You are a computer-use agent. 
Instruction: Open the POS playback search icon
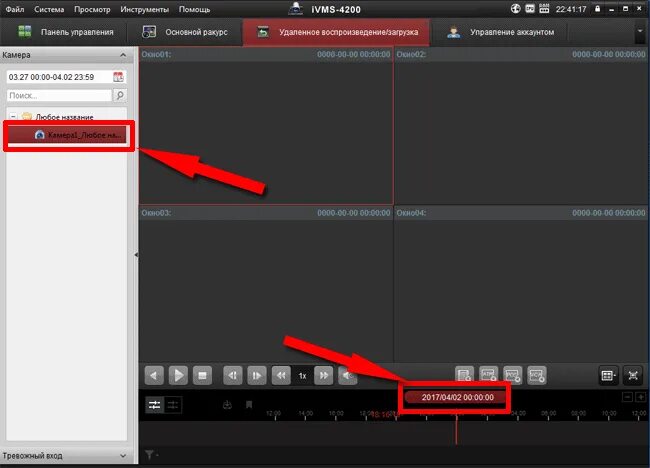point(512,376)
